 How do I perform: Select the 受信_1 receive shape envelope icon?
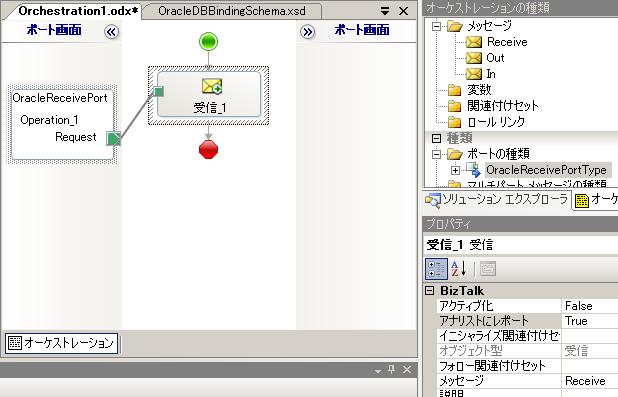click(x=212, y=86)
